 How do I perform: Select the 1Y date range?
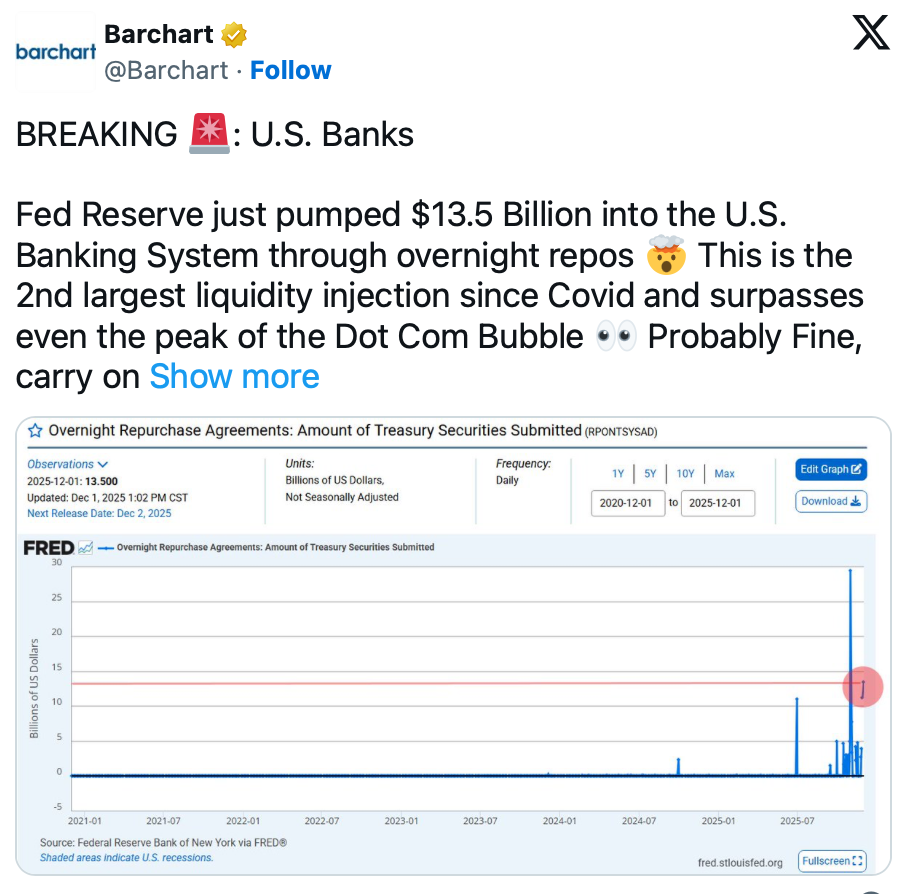[618, 474]
